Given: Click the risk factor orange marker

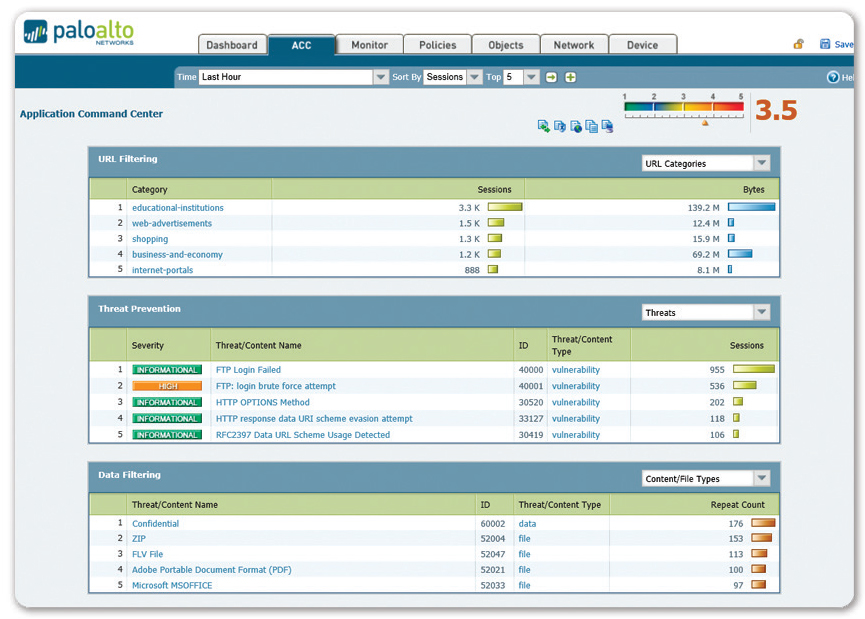Looking at the screenshot, I should tap(705, 122).
